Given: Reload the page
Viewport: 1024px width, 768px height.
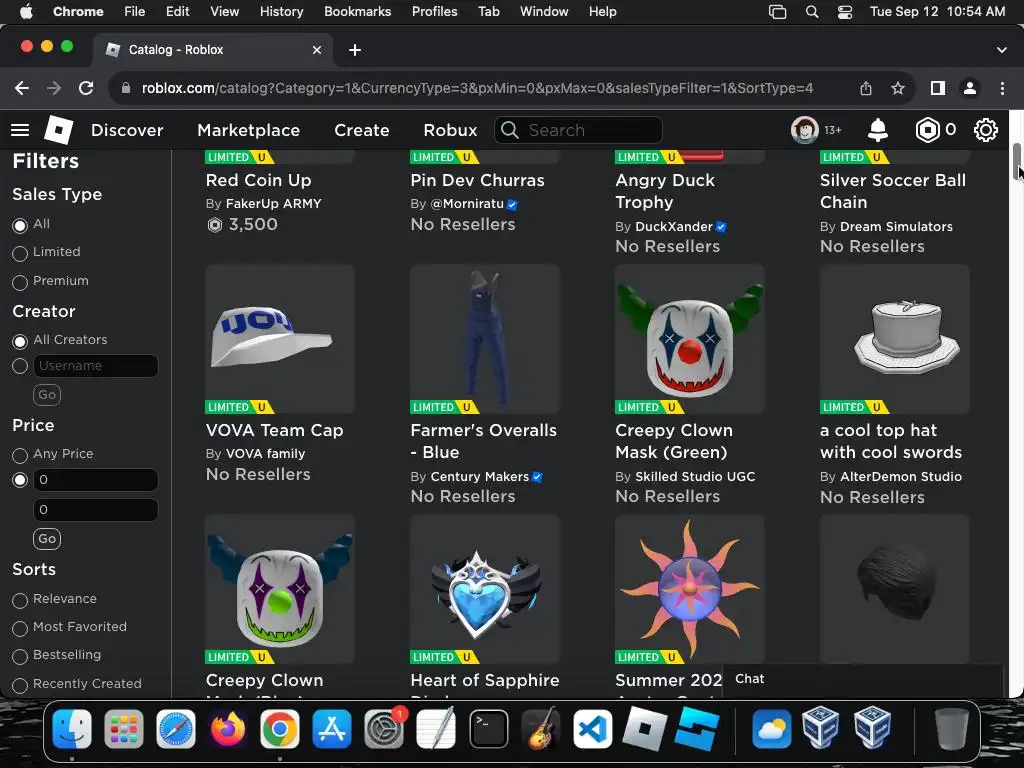Looking at the screenshot, I should point(86,88).
